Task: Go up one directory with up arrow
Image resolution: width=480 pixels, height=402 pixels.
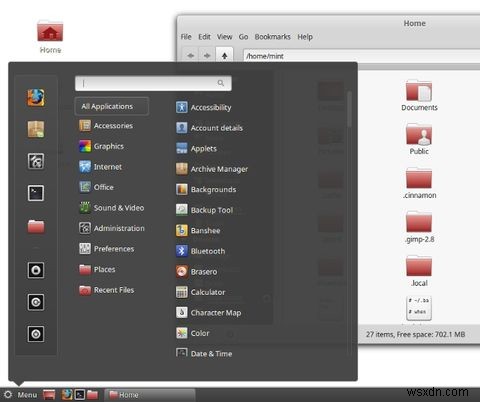Action: coord(224,56)
